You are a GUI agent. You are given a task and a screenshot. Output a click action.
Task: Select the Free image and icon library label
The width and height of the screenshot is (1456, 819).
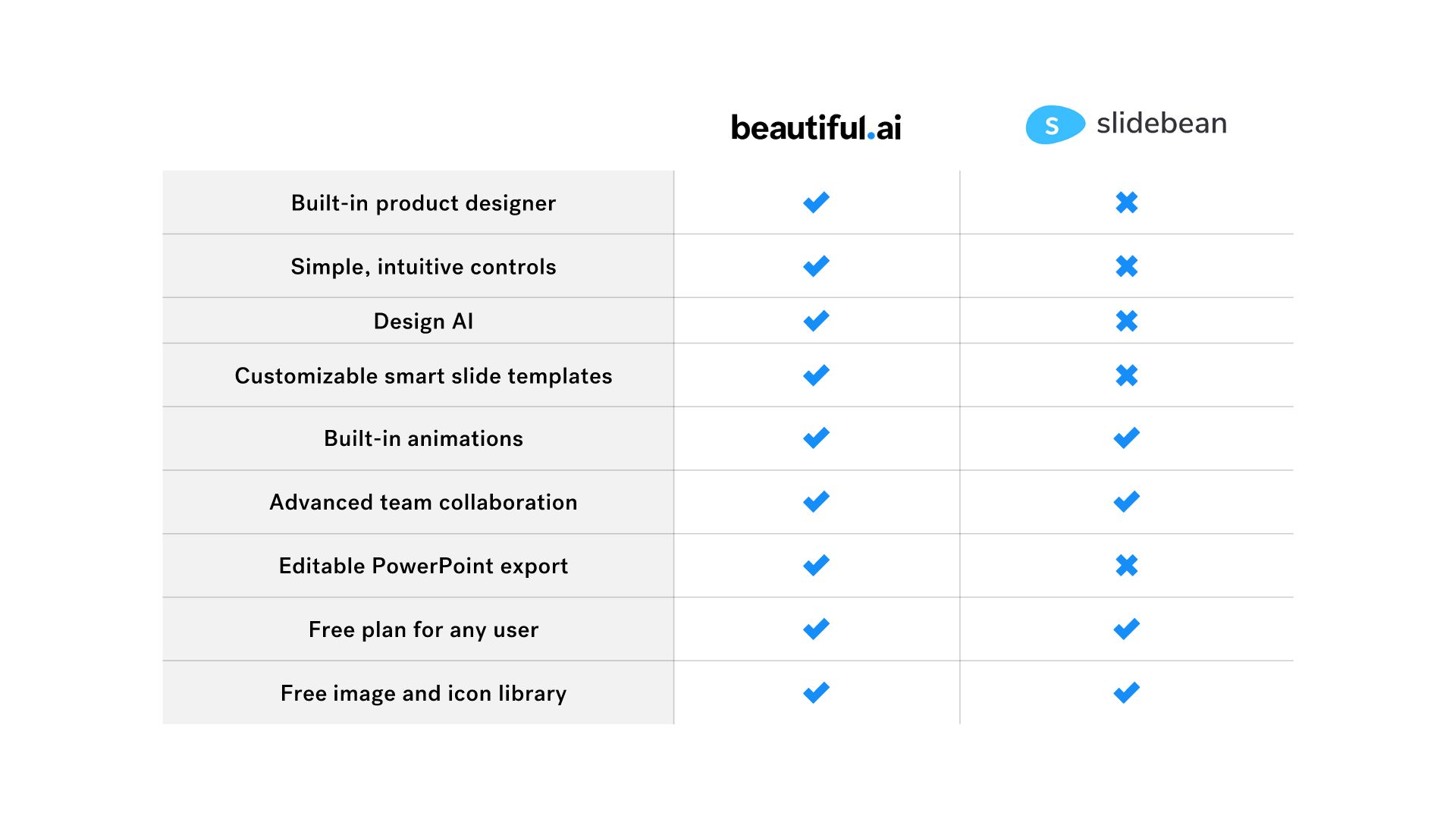pos(423,693)
